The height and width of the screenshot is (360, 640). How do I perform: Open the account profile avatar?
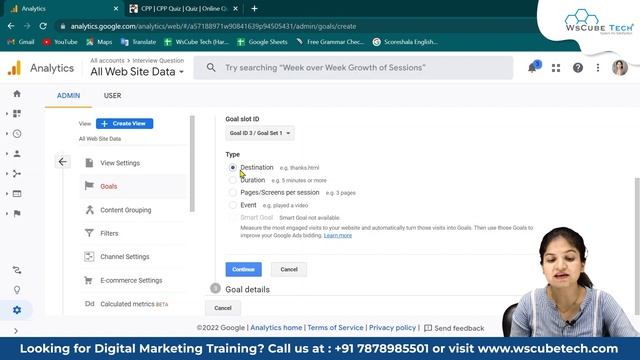click(x=620, y=68)
